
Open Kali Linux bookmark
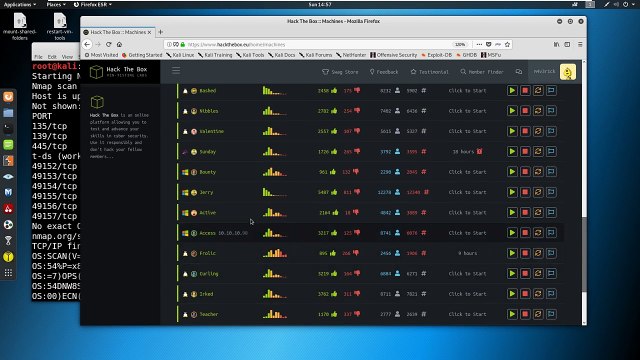tap(180, 55)
